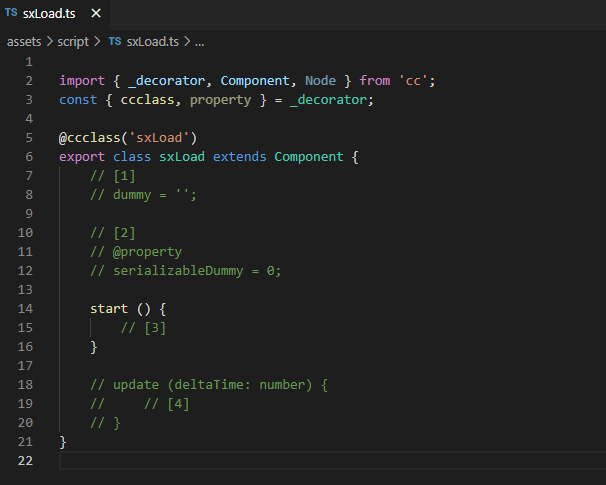Screen dimensions: 606x485
Task: Click '_decorator' in the import statement
Action: point(167,81)
